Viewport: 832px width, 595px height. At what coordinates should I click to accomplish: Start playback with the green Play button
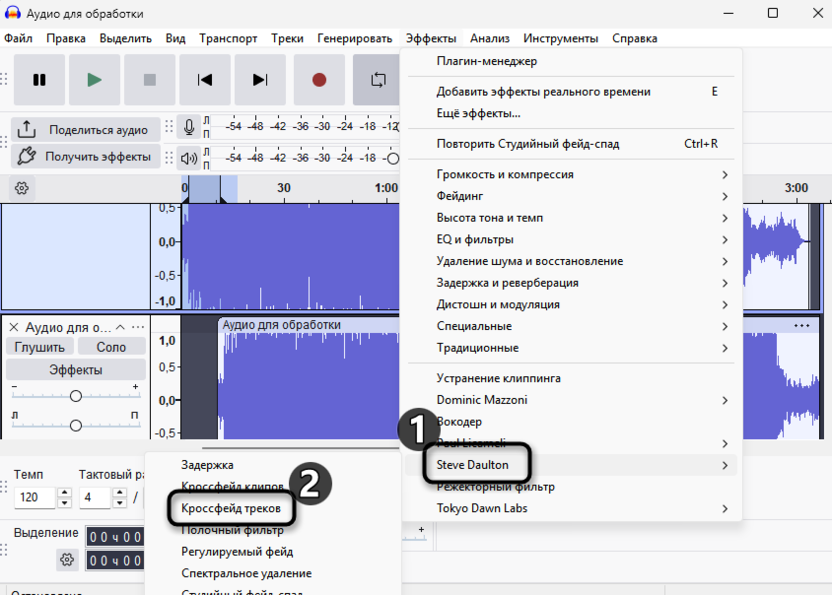point(94,80)
